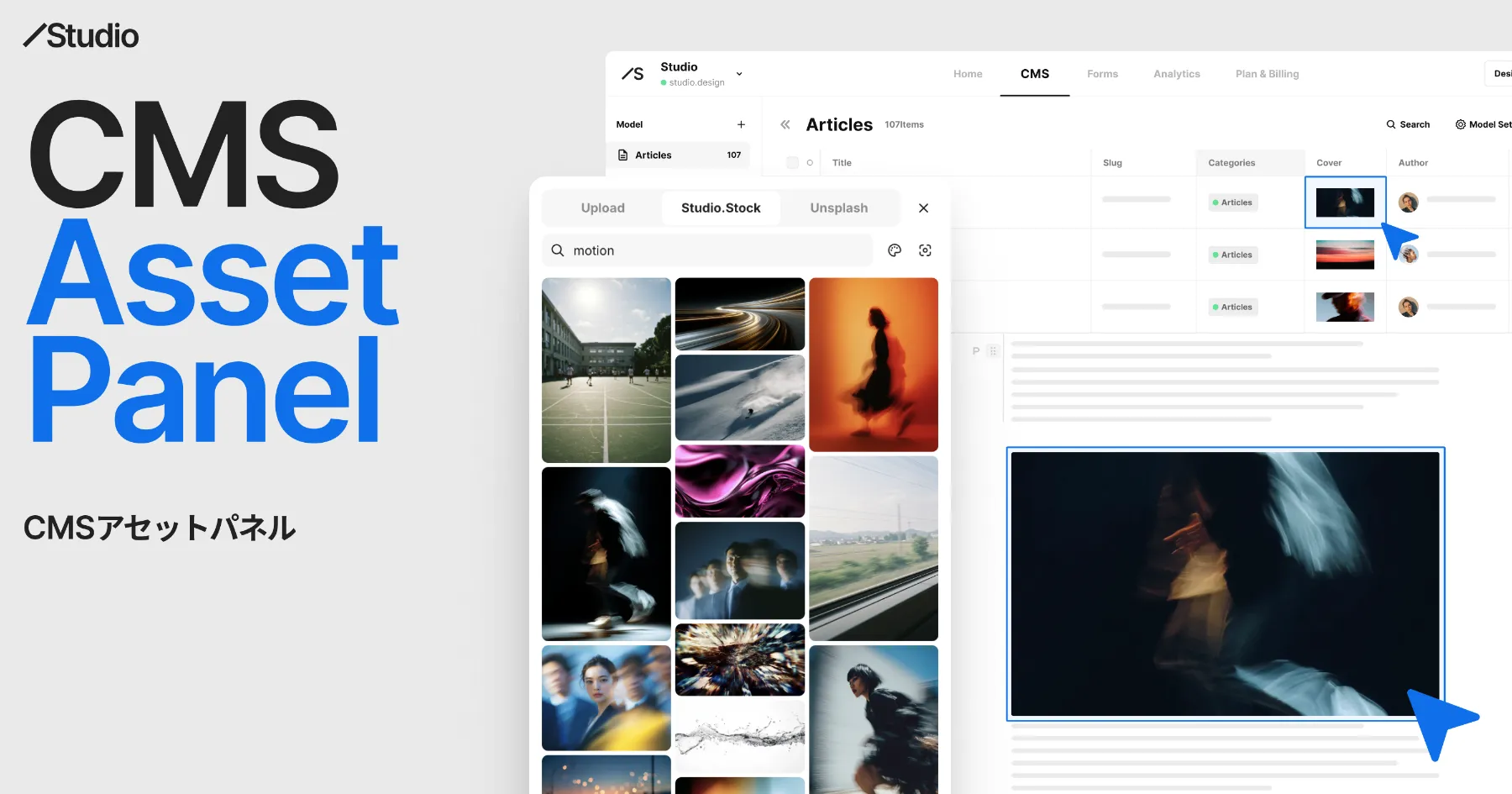The width and height of the screenshot is (1512, 794).
Task: Click the author avatar in the first row
Action: pyautogui.click(x=1409, y=202)
